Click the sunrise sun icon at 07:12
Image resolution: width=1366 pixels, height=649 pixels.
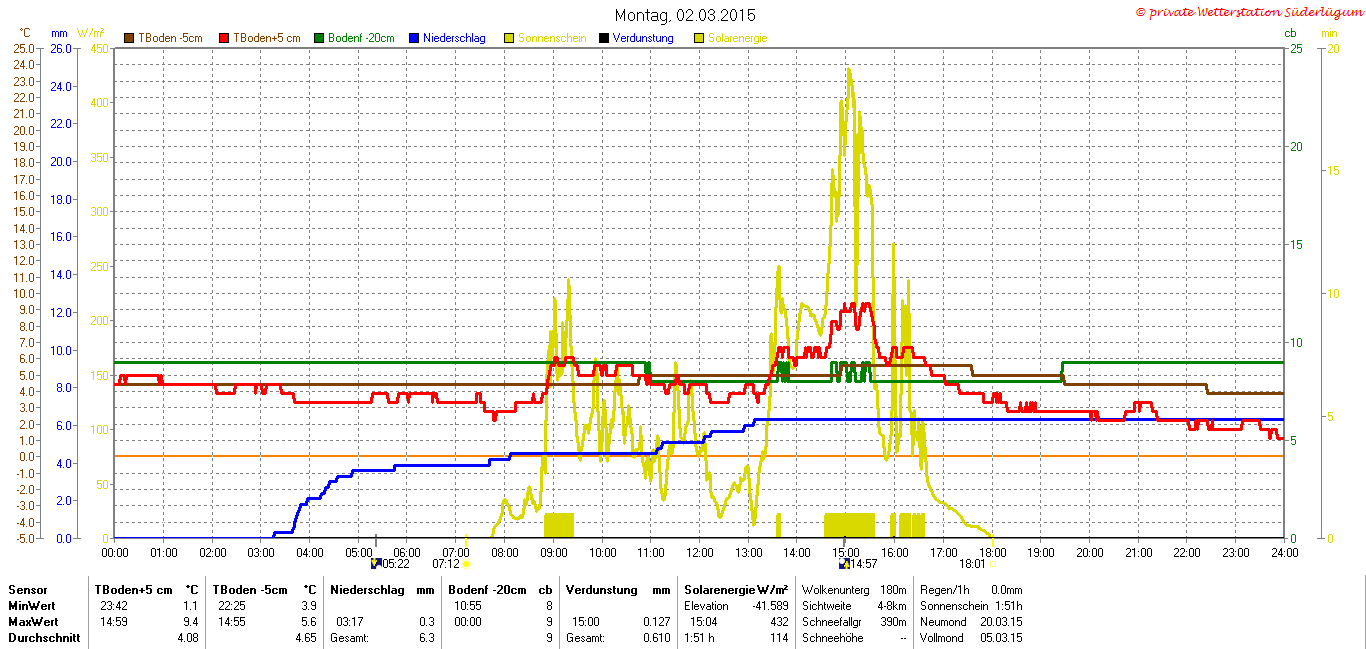(467, 564)
